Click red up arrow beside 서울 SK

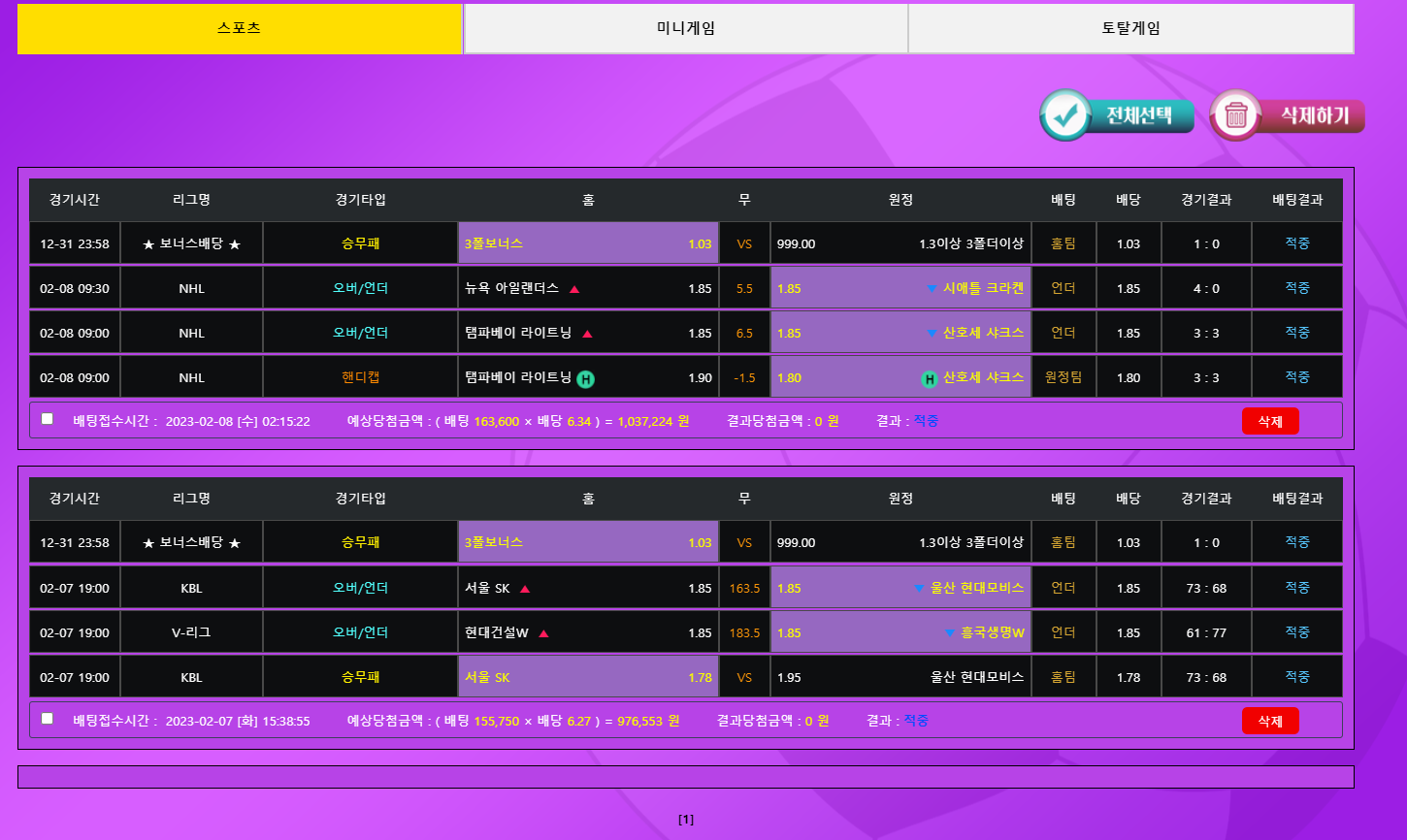[525, 589]
